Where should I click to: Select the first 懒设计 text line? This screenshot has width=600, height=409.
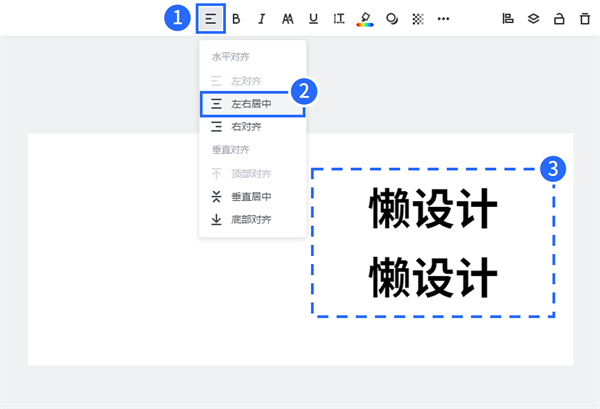pos(433,209)
